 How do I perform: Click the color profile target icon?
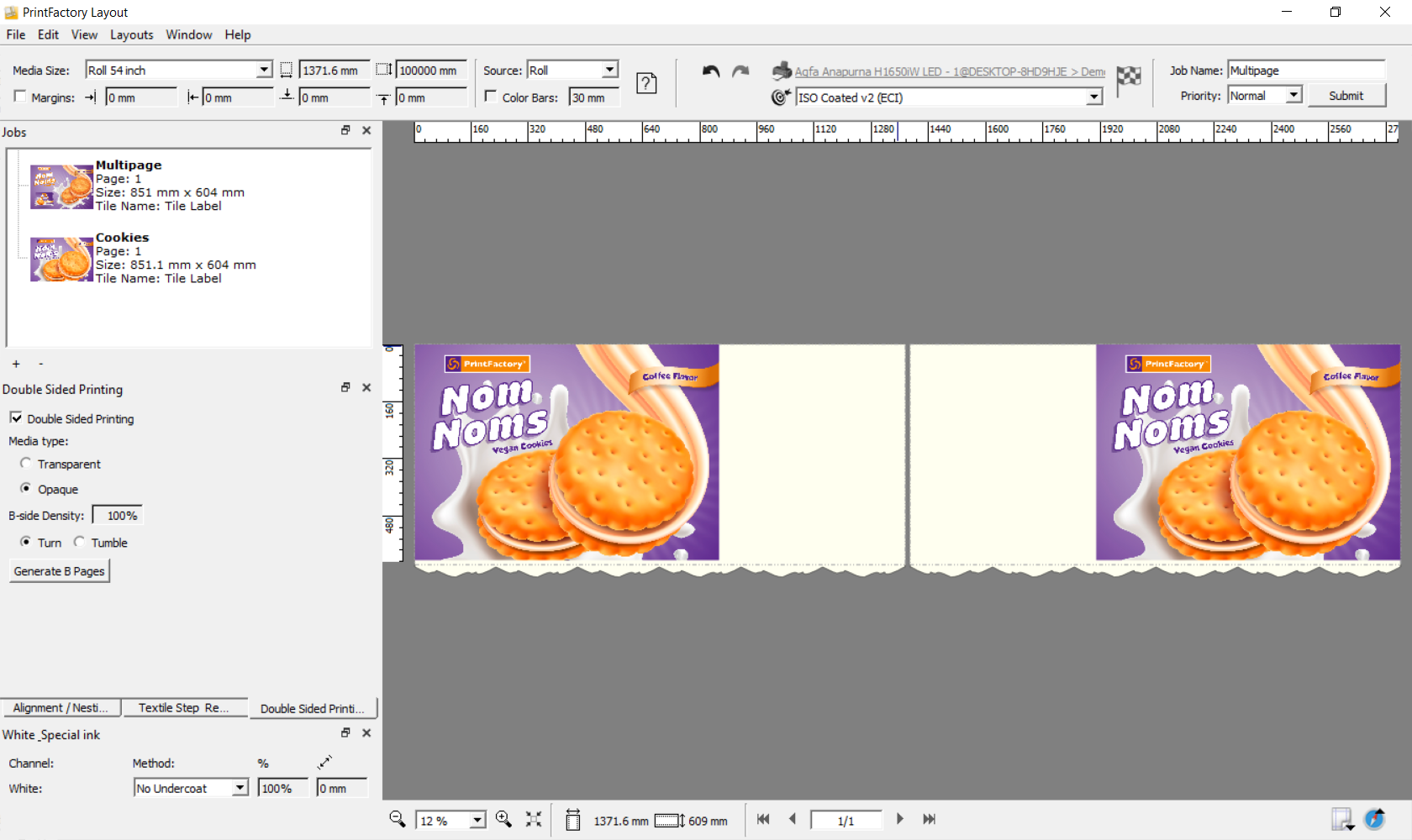click(781, 97)
